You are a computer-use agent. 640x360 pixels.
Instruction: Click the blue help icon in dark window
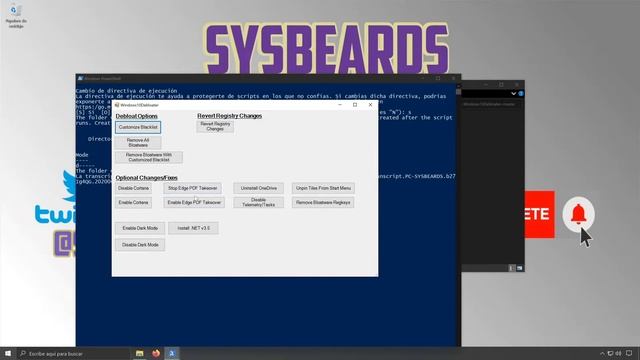[521, 93]
